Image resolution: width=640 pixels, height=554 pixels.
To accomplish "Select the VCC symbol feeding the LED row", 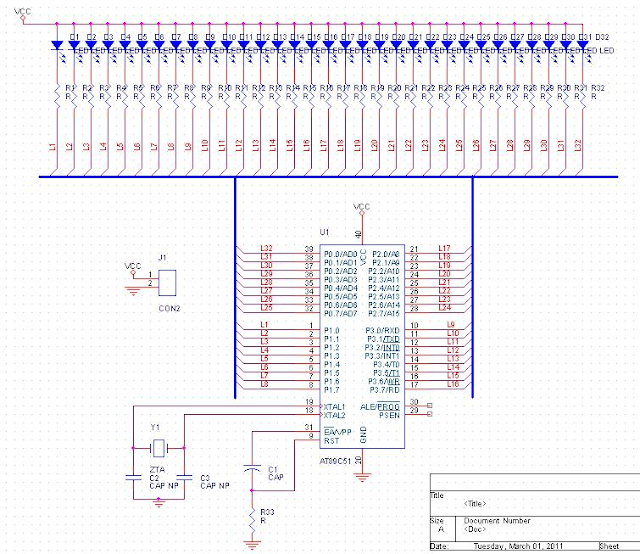I will coord(22,13).
